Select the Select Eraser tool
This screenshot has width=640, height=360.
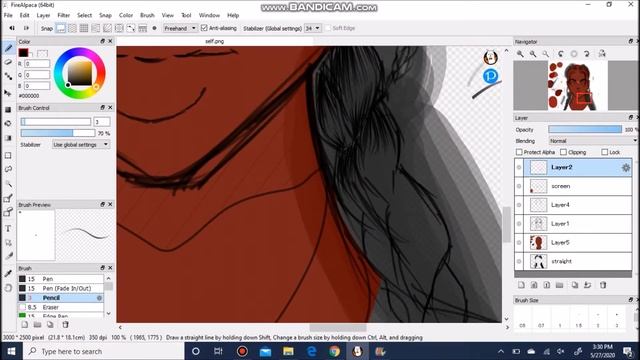(8, 212)
